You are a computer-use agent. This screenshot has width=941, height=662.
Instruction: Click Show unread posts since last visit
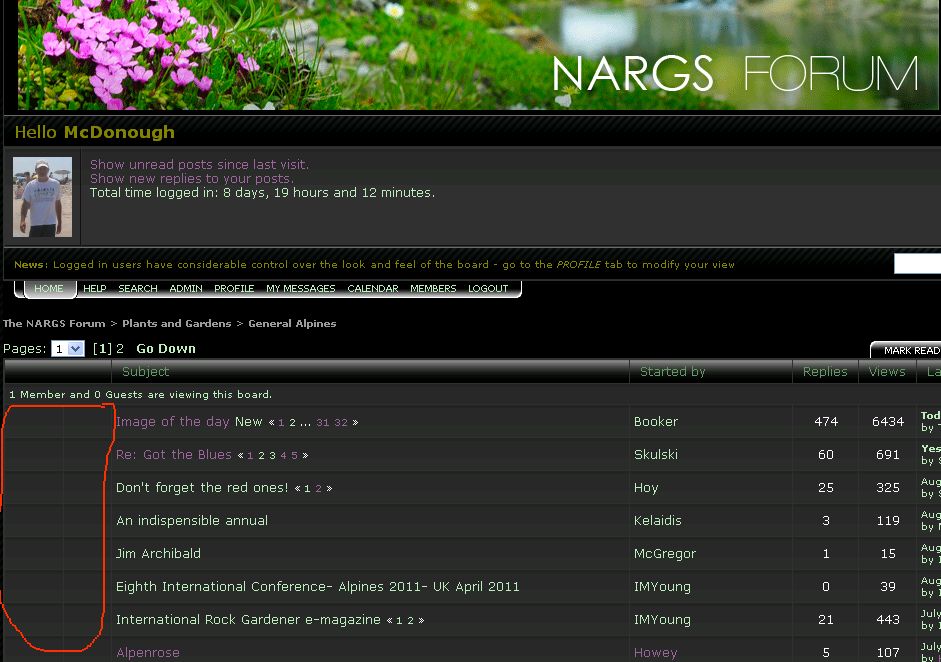point(199,164)
